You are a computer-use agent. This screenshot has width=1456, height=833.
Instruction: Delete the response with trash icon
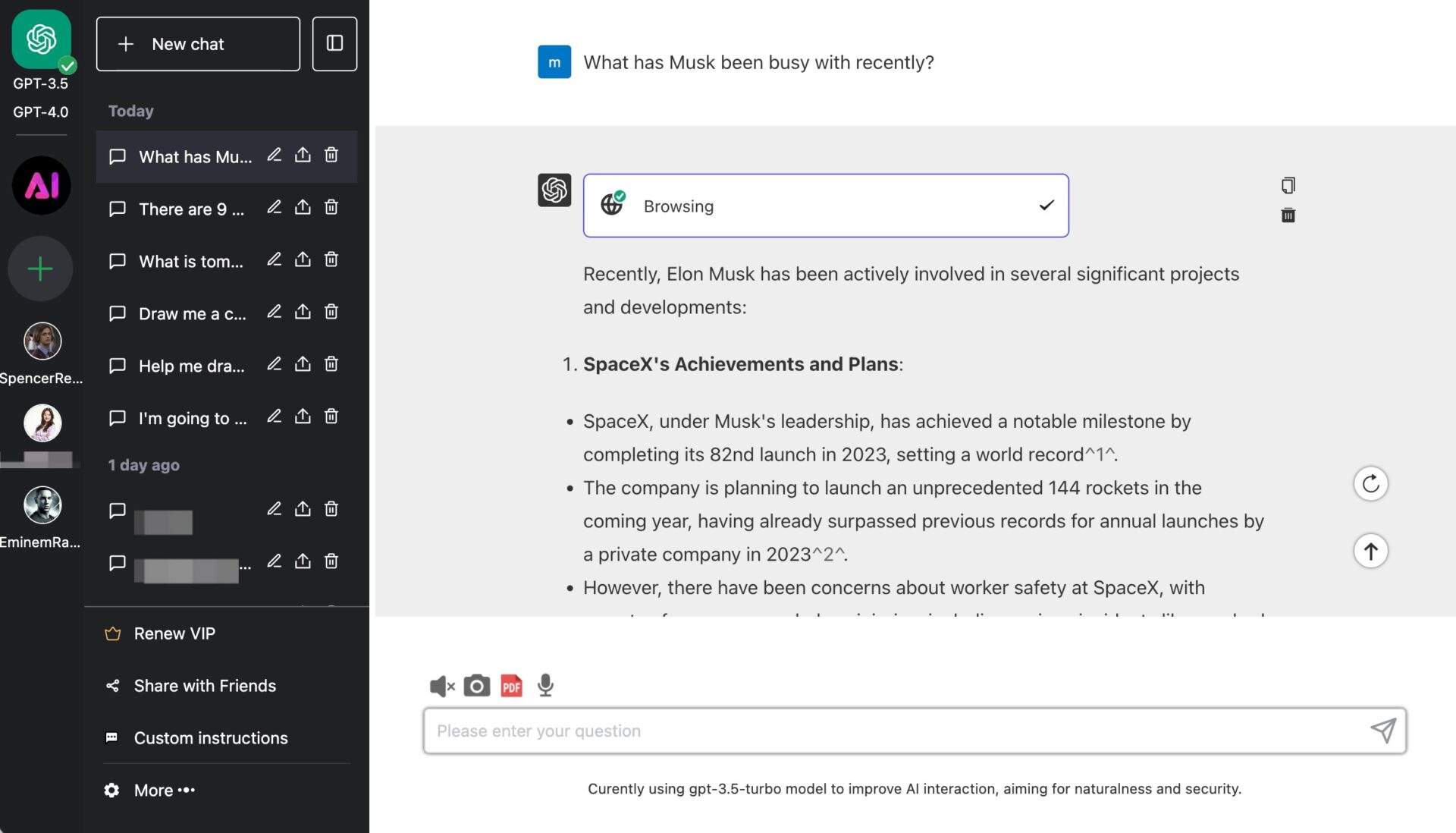(x=1288, y=215)
